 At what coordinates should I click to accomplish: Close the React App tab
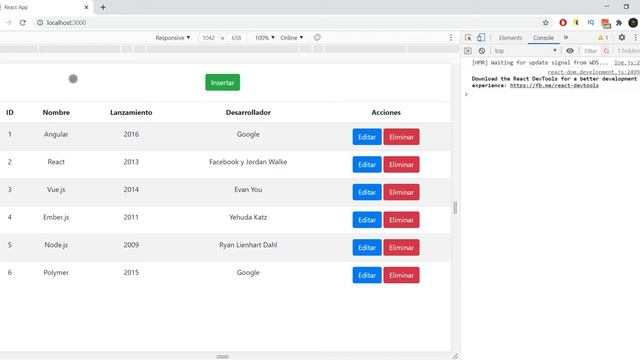coord(86,7)
